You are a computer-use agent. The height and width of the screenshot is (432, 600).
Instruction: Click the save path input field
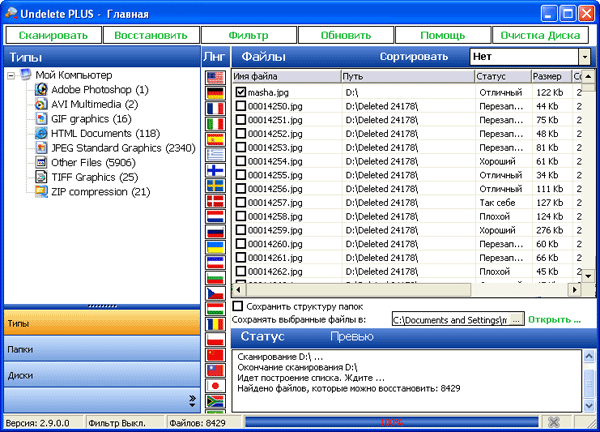click(452, 320)
